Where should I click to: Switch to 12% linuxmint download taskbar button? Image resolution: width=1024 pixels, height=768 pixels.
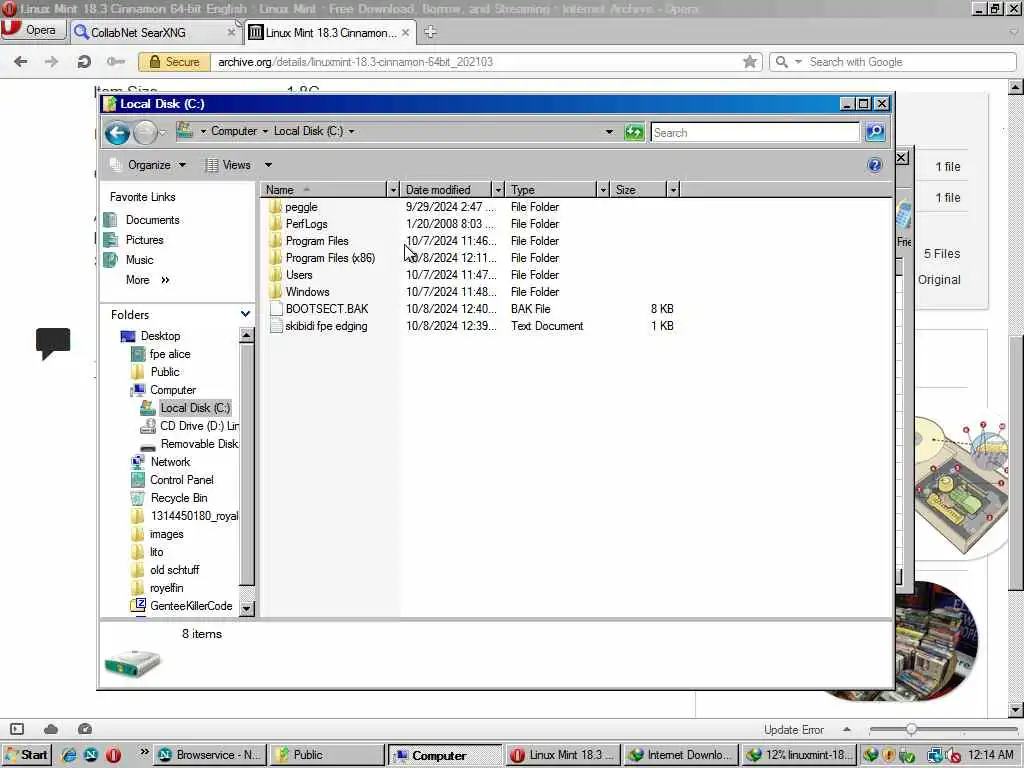(x=799, y=755)
